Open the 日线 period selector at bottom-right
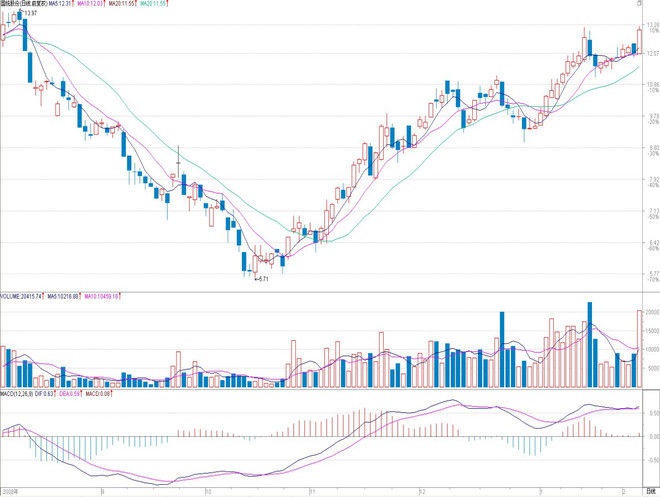 648,491
